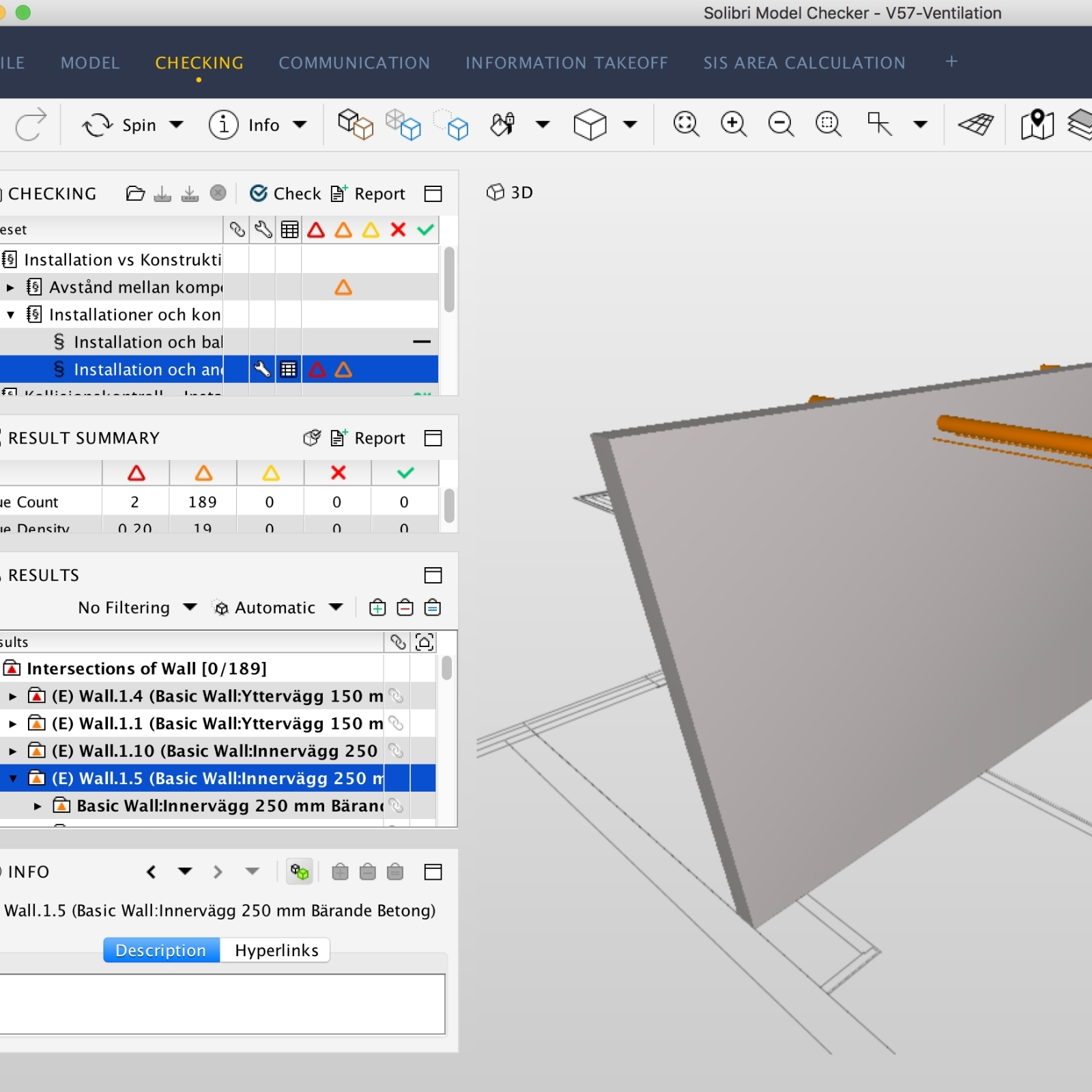
Task: Expand the Avstånd mellan komp ruleset
Action: [10, 288]
